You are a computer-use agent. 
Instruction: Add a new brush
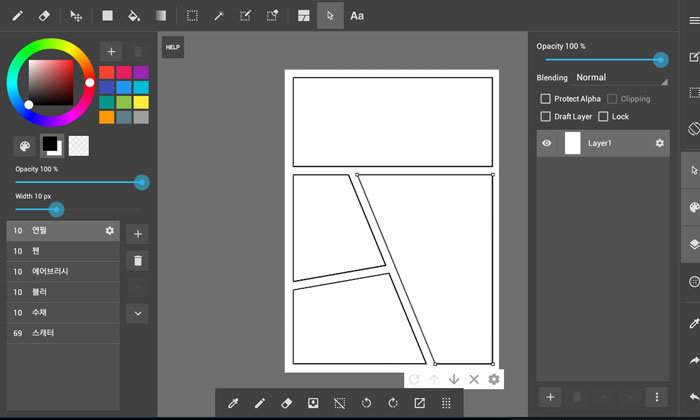click(138, 234)
